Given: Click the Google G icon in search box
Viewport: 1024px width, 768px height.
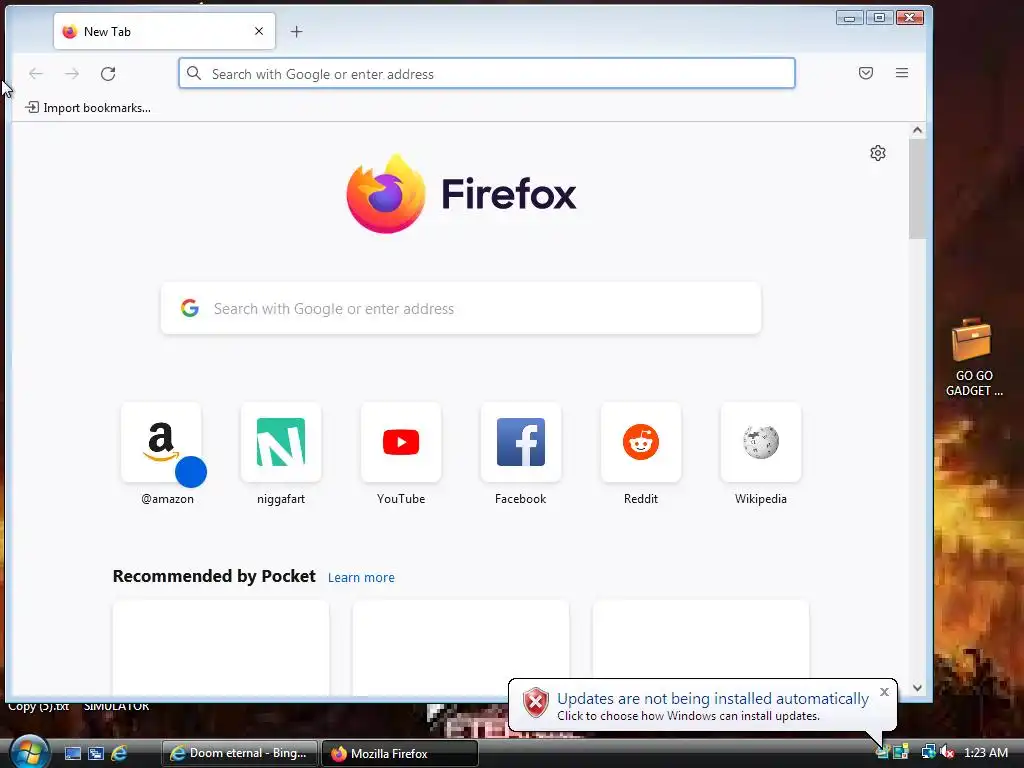Looking at the screenshot, I should pos(190,308).
